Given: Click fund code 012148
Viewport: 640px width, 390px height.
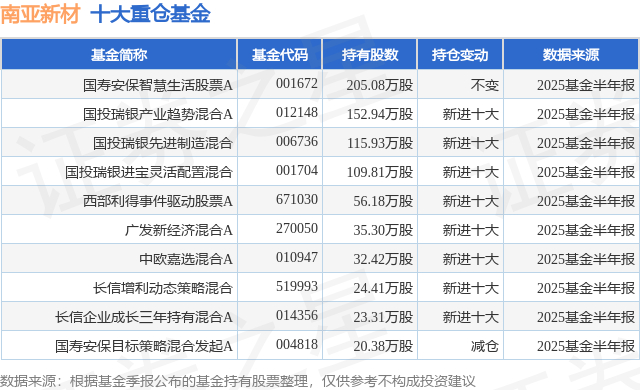Looking at the screenshot, I should tap(297, 112).
